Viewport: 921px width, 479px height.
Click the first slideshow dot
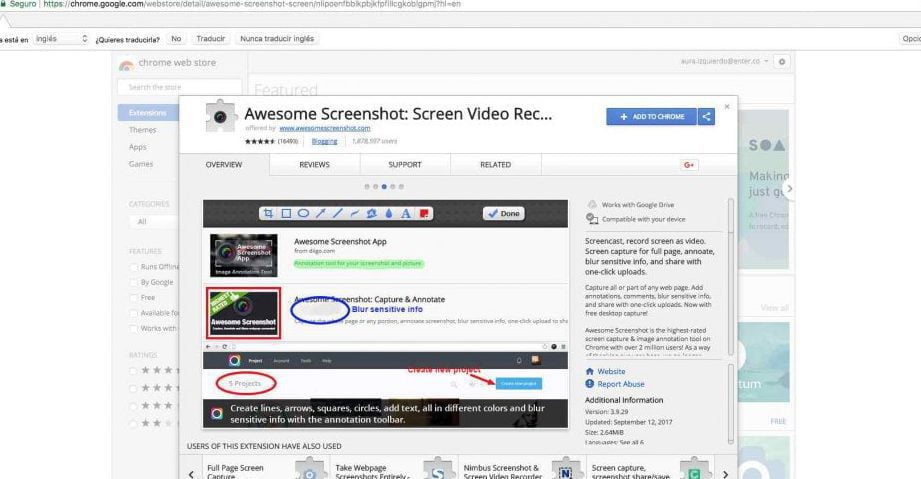367,187
